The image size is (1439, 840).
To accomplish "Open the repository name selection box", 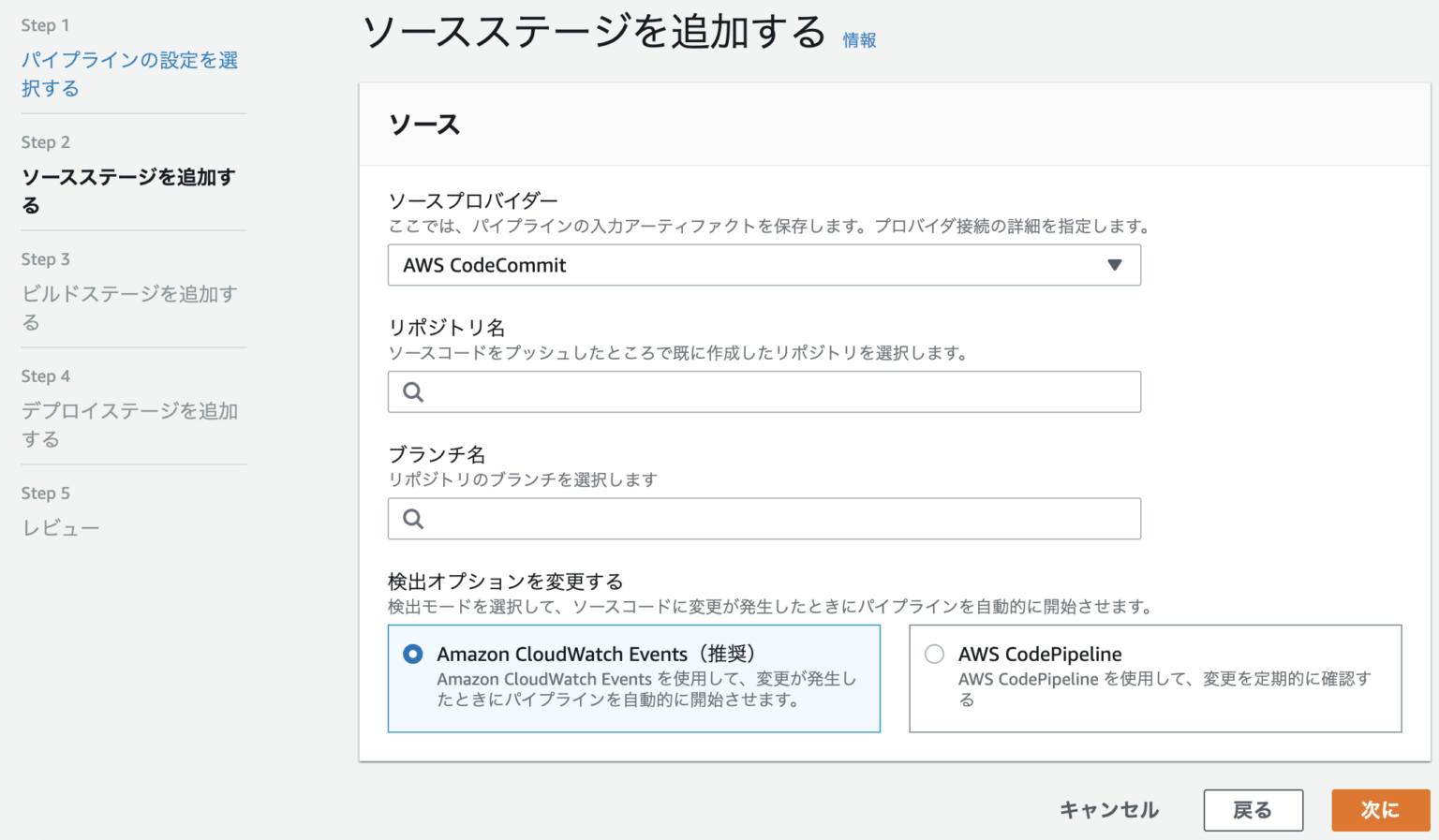I will (764, 391).
